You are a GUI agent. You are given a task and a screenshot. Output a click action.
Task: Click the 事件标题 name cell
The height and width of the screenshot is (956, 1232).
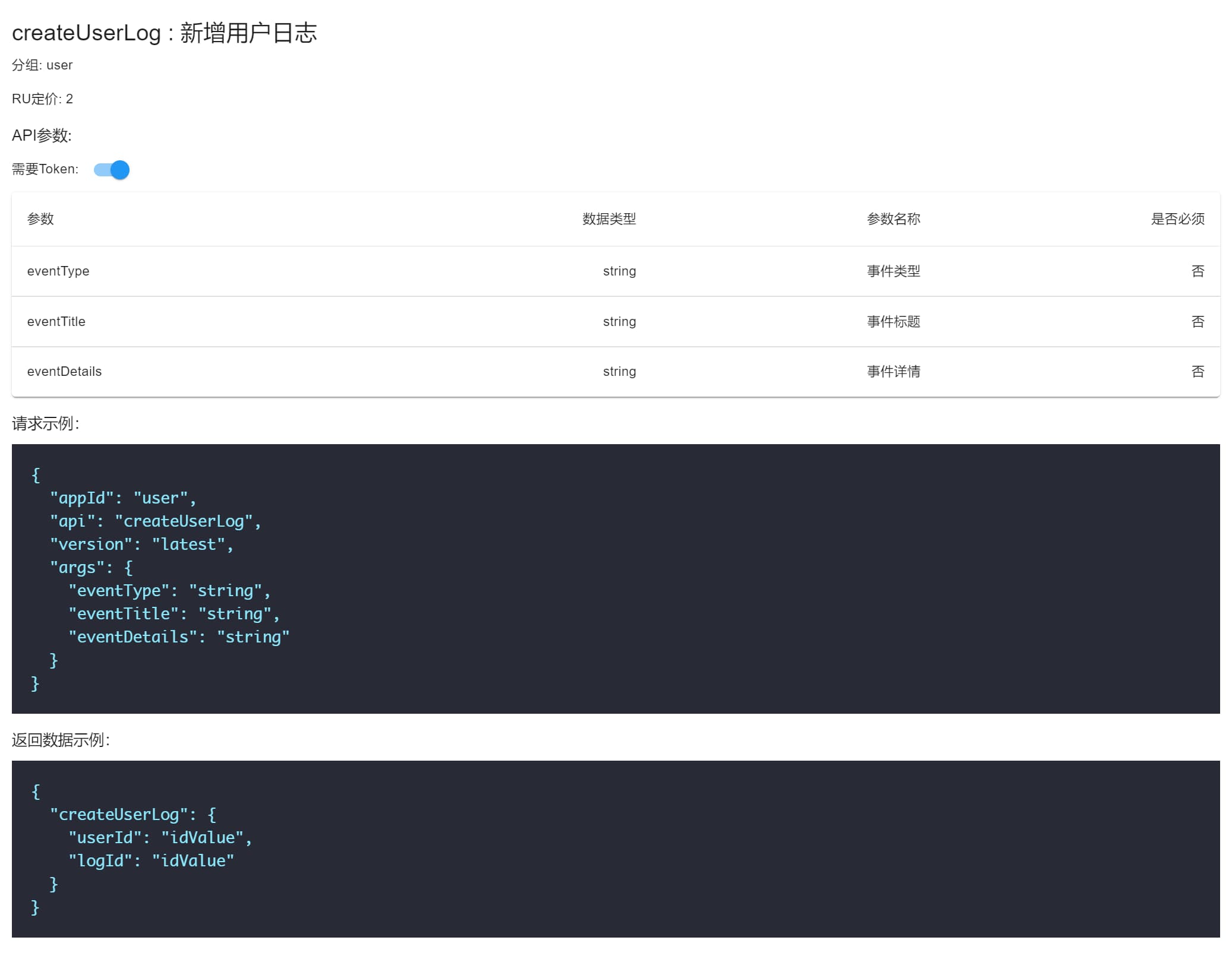coord(893,322)
